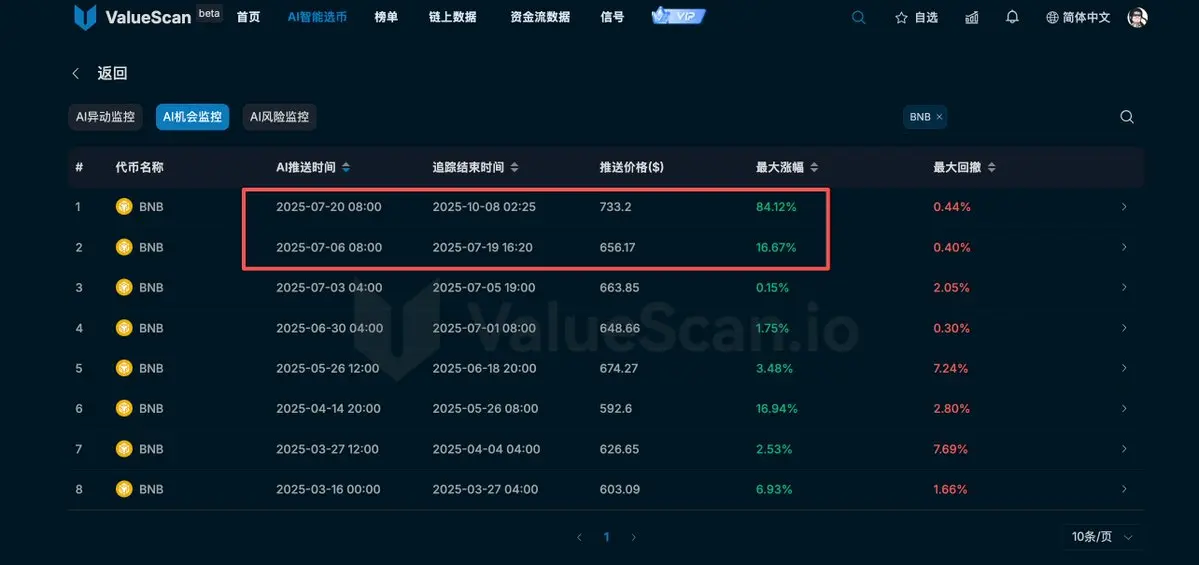Viewport: 1199px width, 565px height.
Task: Click the back arrow next to 返回
Action: pyautogui.click(x=76, y=73)
